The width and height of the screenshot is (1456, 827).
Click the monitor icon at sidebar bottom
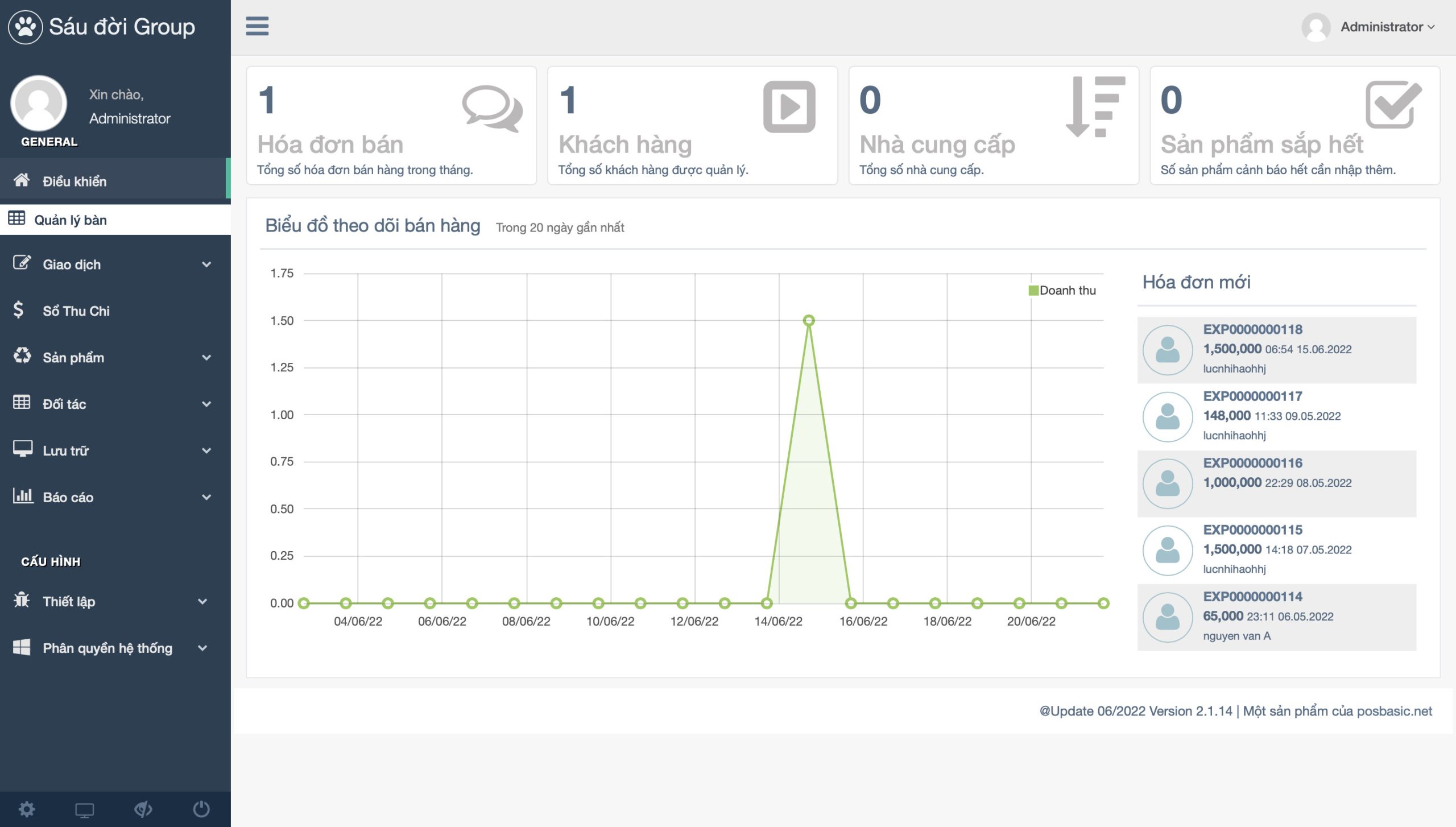point(85,809)
